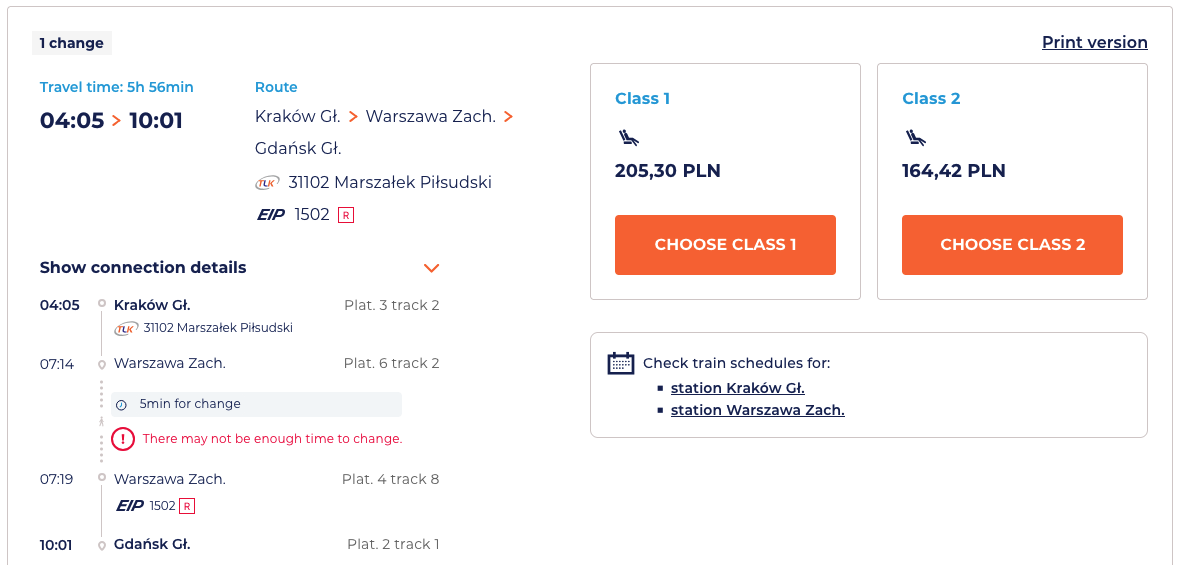Collapse connection details with the orange chevron
The width and height of the screenshot is (1184, 565).
[x=431, y=268]
